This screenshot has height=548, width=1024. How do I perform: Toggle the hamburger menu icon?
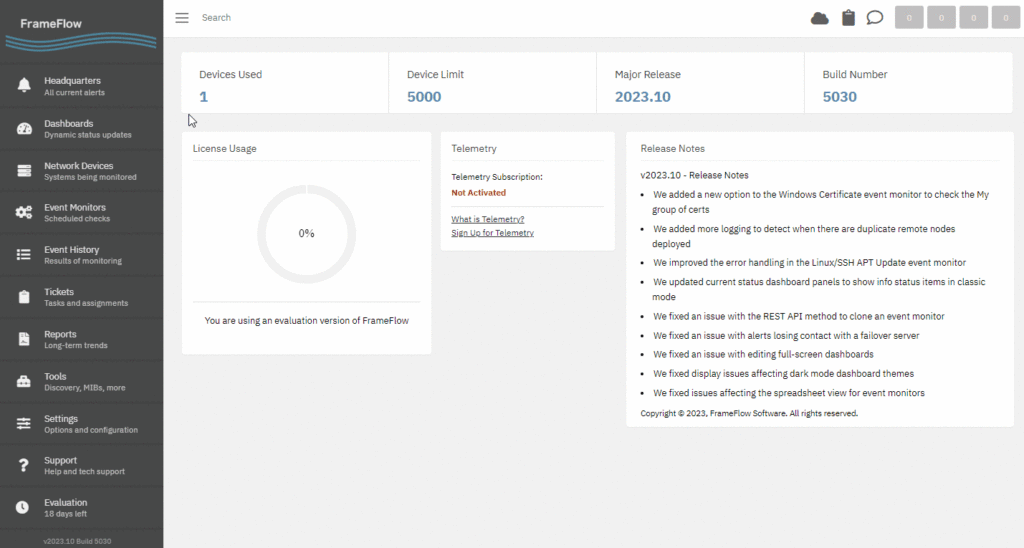[182, 18]
